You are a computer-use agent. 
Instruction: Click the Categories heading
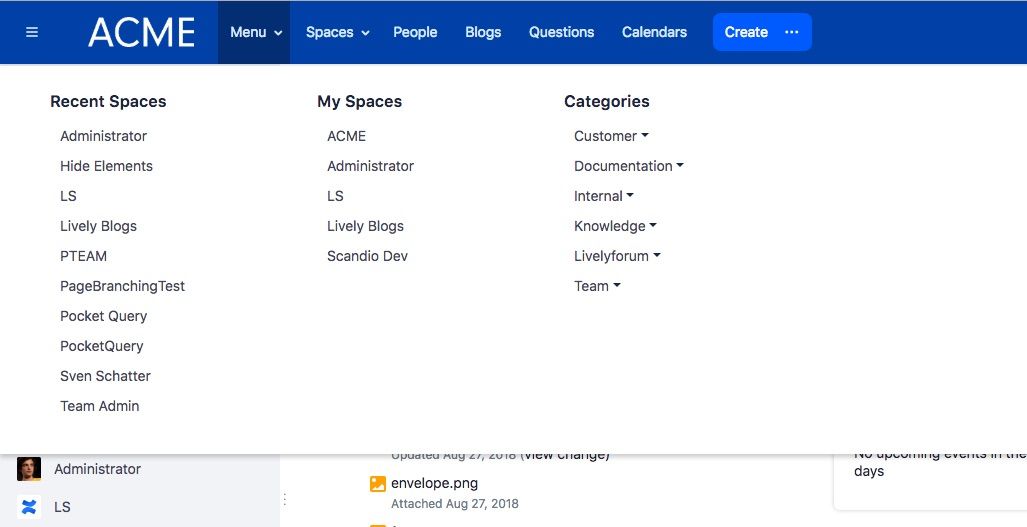pos(607,101)
